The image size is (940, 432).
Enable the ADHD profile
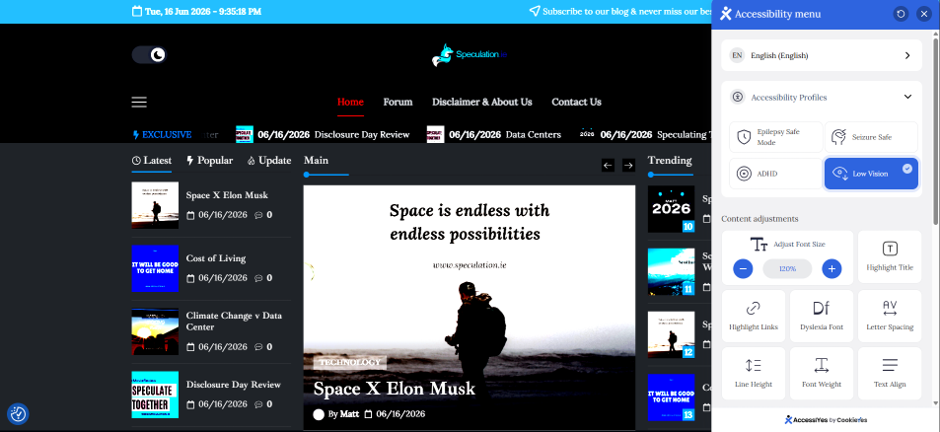pos(776,174)
